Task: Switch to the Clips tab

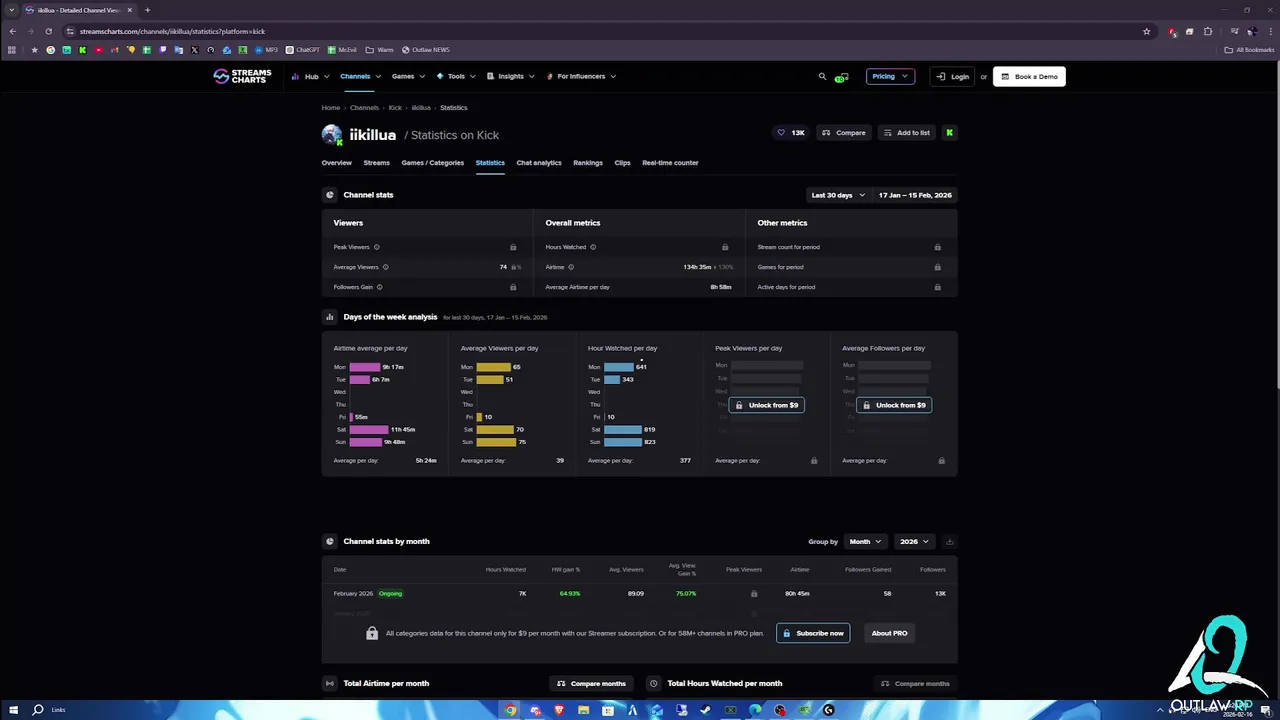Action: (x=622, y=162)
